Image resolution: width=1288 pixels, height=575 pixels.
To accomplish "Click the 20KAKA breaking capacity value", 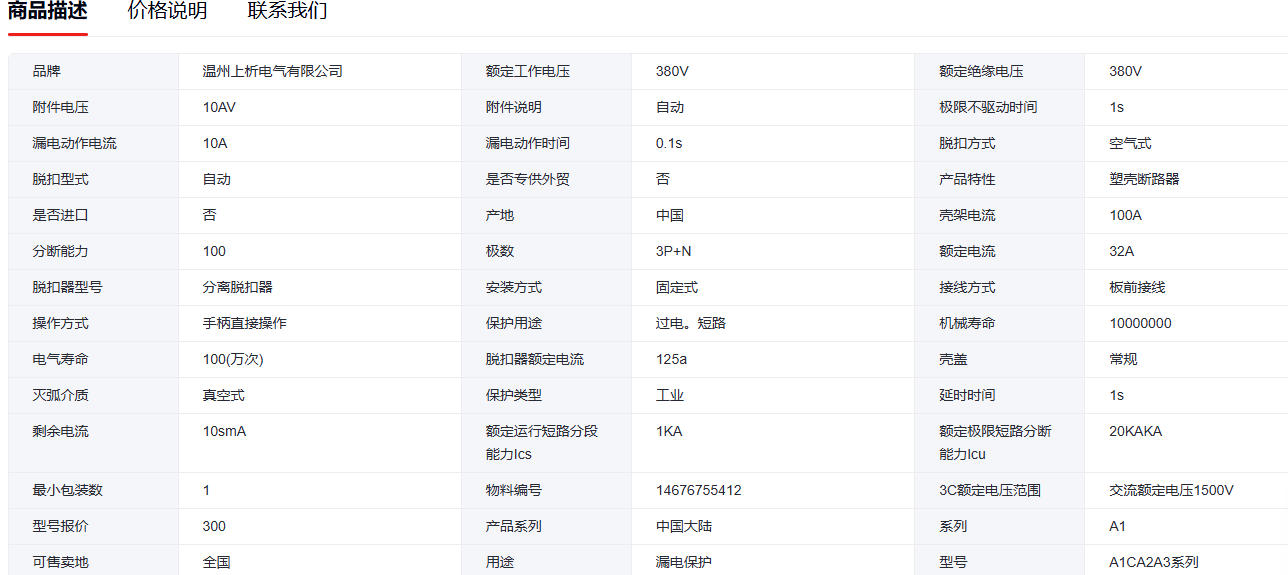I will click(1135, 431).
